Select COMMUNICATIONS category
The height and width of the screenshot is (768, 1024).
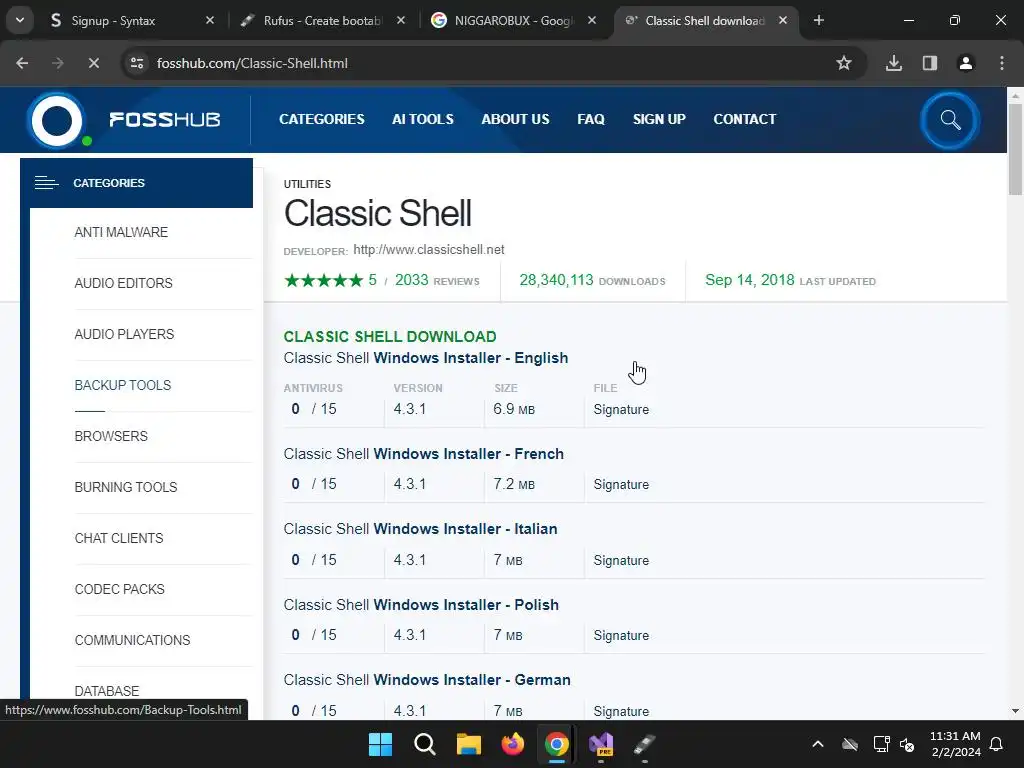(x=132, y=640)
